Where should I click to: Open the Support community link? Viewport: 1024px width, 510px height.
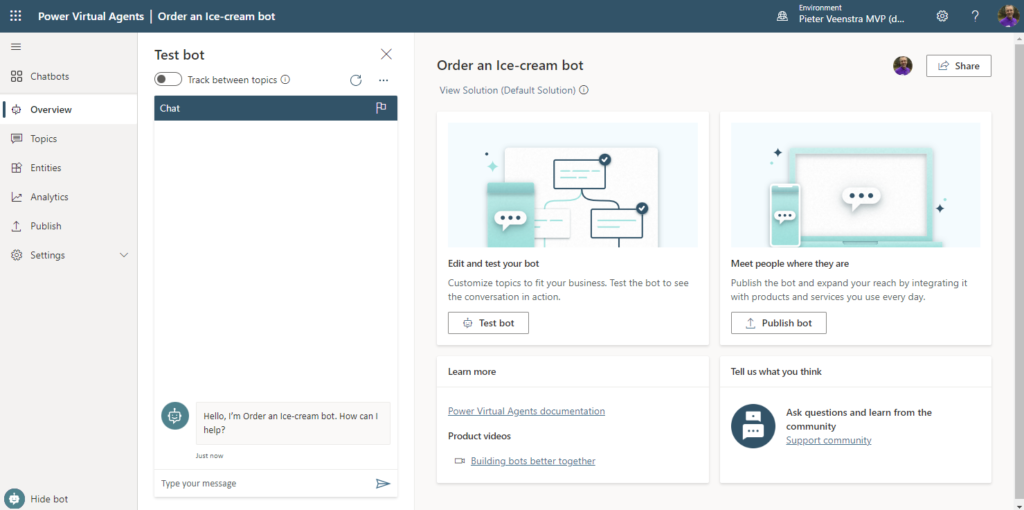829,440
